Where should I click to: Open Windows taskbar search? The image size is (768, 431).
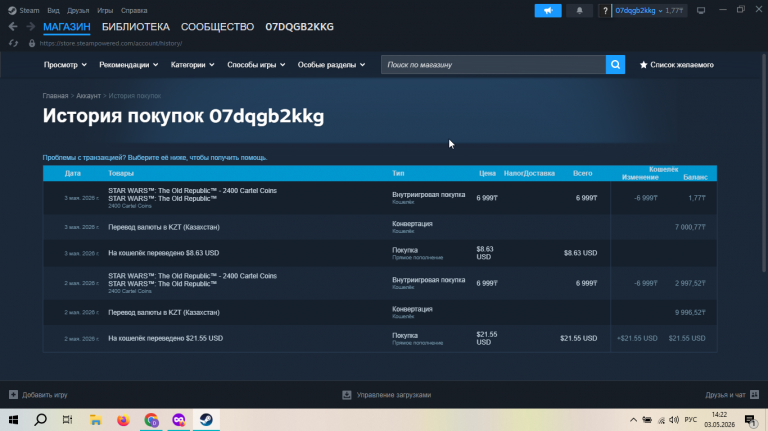(41, 420)
